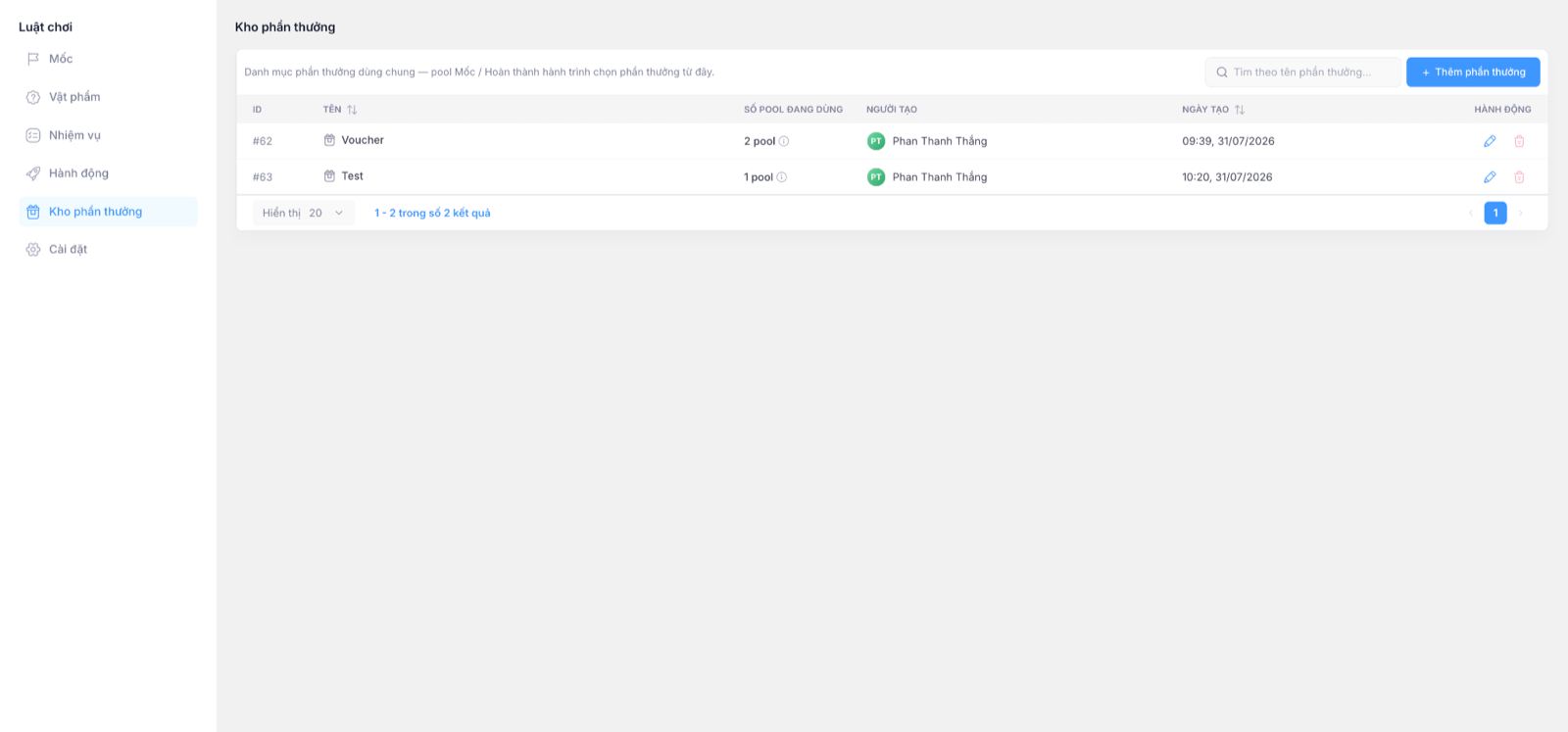The image size is (1568, 732).
Task: Expand the Hiển thị 20 page-size dropdown
Action: [304, 213]
